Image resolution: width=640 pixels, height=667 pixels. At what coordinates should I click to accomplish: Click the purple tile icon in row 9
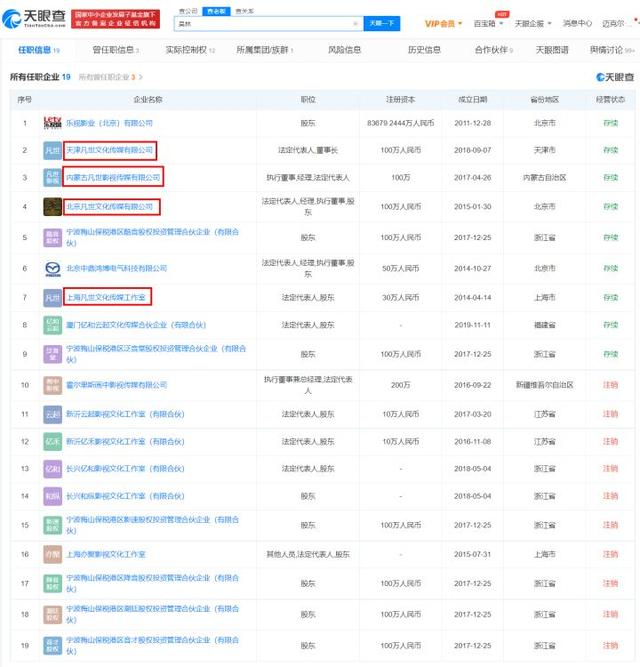(52, 354)
